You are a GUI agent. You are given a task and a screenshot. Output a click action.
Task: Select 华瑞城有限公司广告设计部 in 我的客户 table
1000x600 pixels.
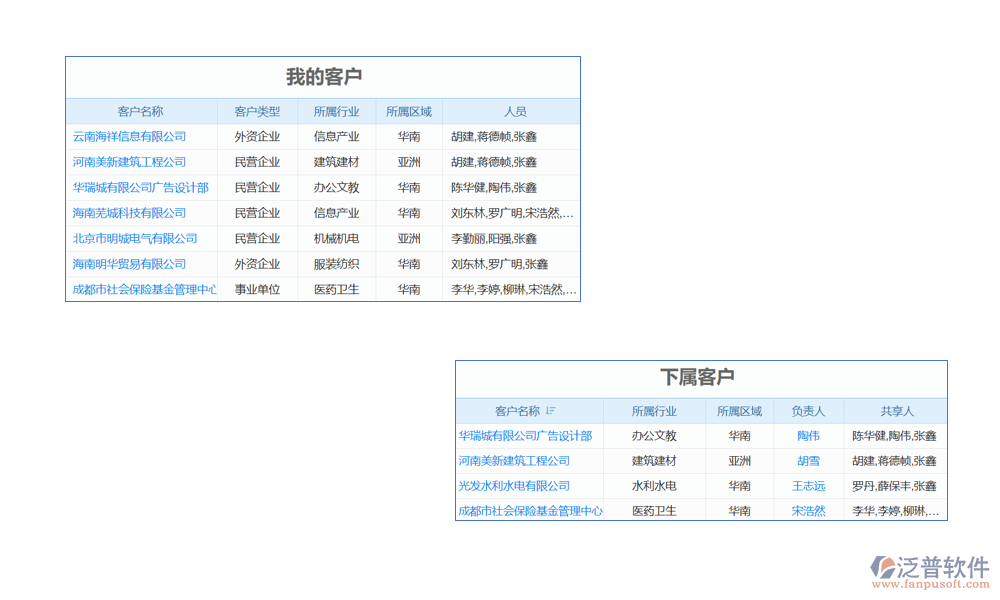point(140,188)
